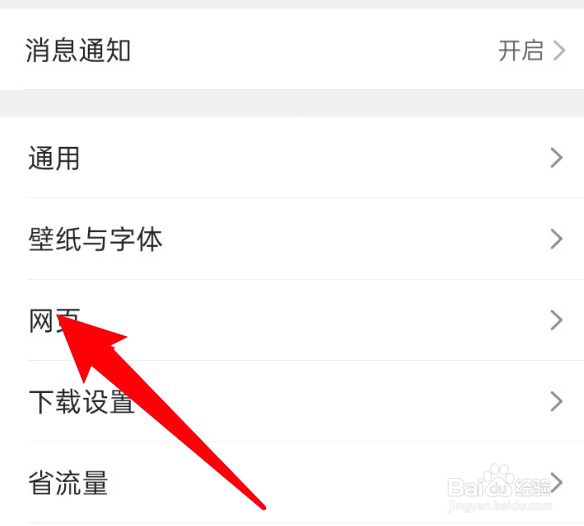Open the 网页 settings item
This screenshot has width=584, height=526.
pyautogui.click(x=292, y=320)
